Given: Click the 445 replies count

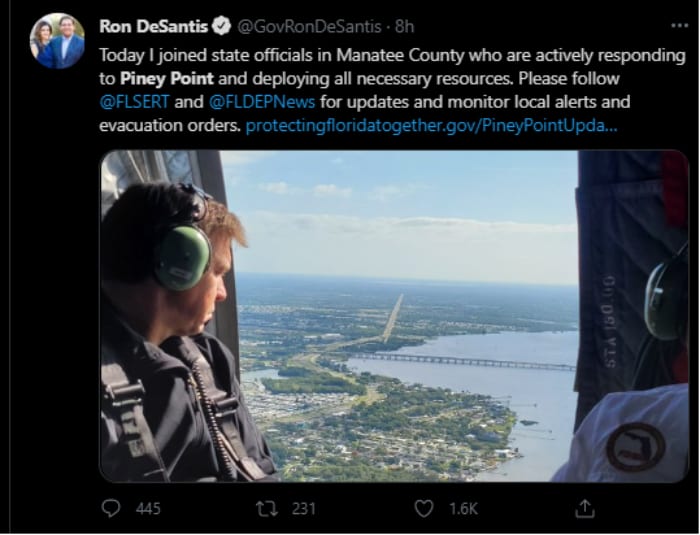Looking at the screenshot, I should pyautogui.click(x=148, y=509).
